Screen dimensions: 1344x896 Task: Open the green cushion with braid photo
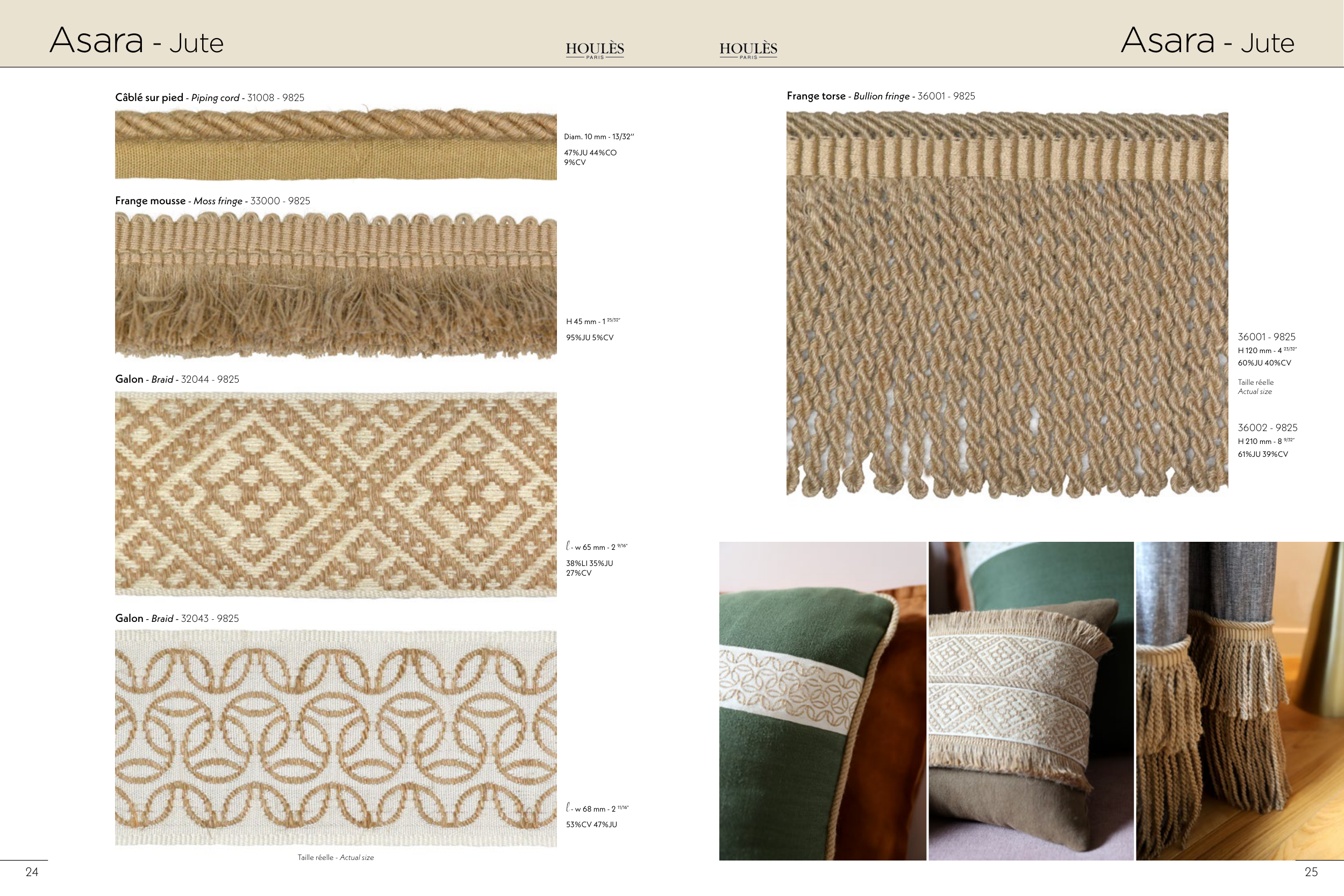[823, 700]
